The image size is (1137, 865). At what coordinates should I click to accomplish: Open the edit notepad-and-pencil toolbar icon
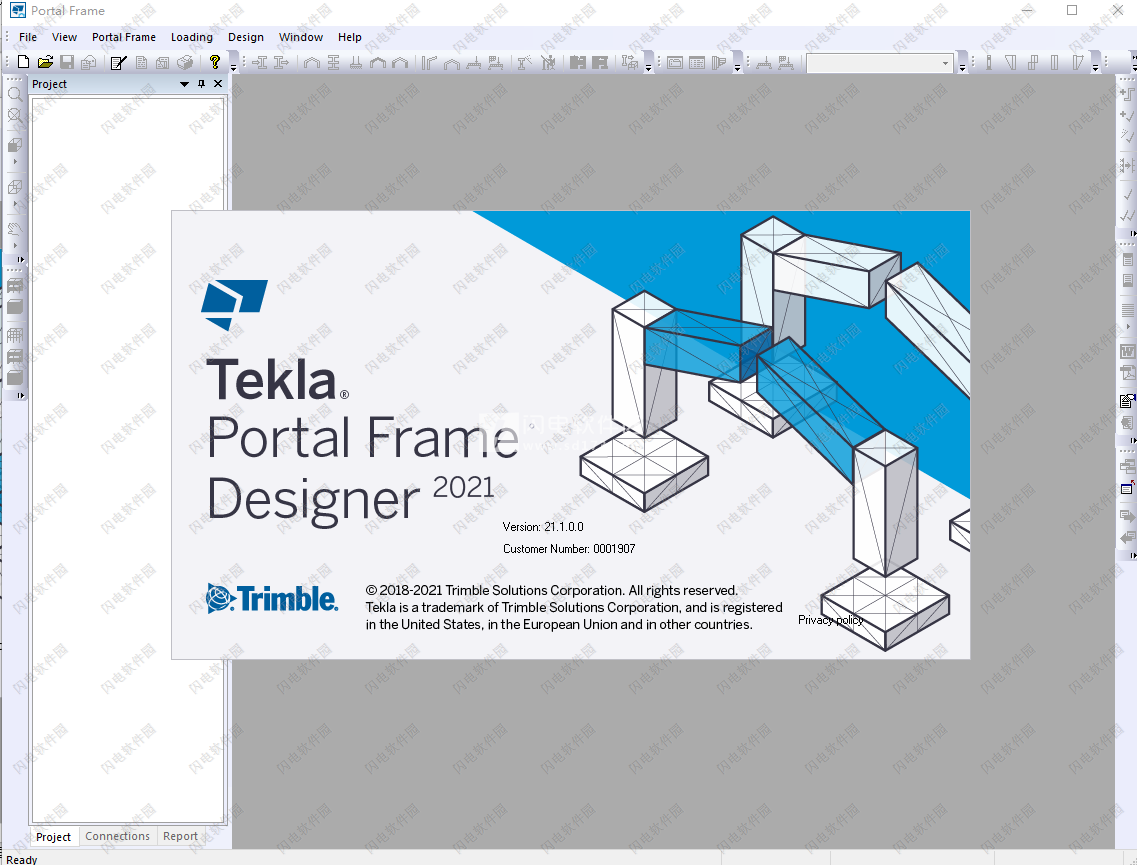coord(118,62)
